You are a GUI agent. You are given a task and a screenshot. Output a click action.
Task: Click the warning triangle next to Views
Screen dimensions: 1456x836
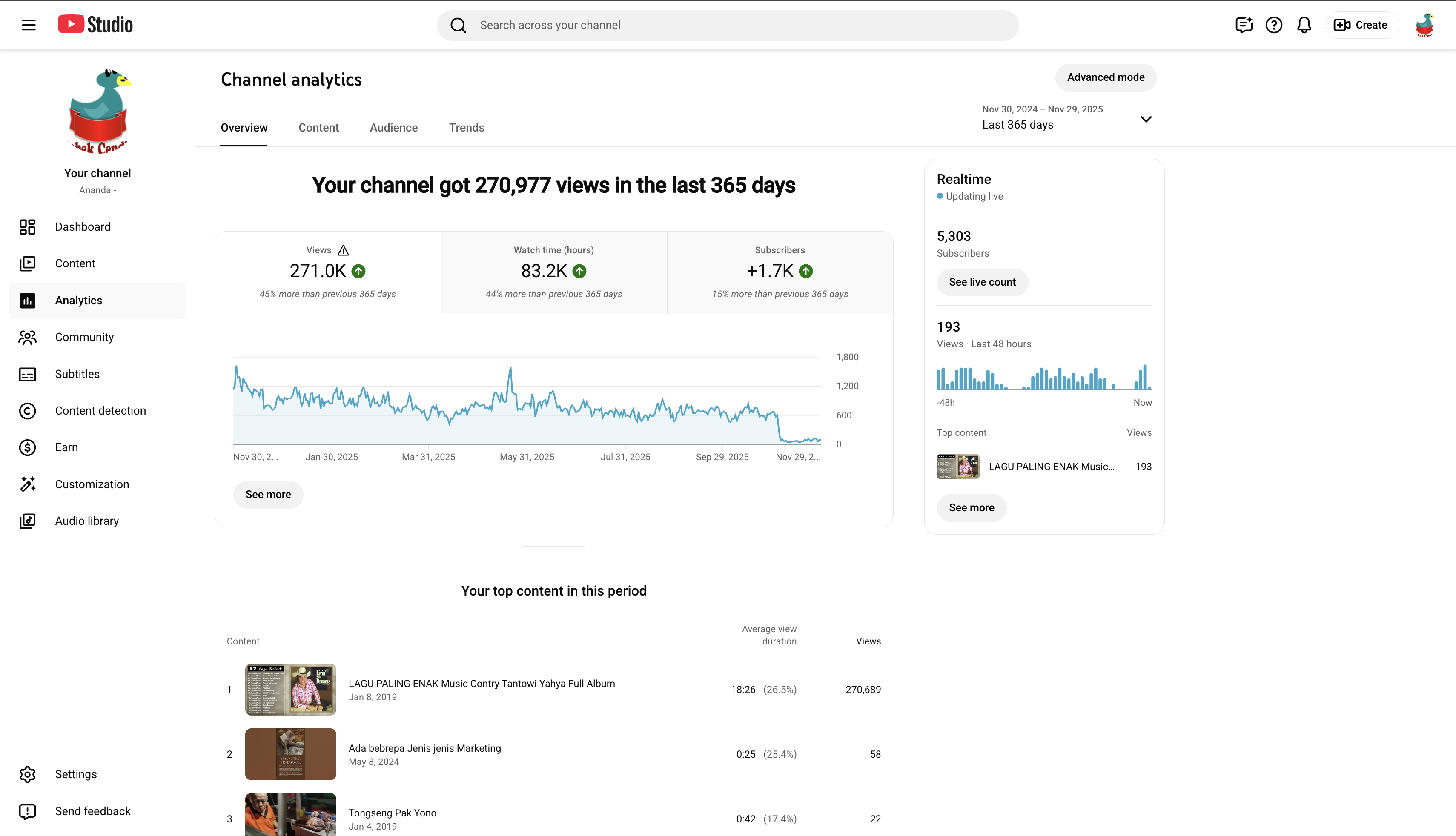[343, 250]
